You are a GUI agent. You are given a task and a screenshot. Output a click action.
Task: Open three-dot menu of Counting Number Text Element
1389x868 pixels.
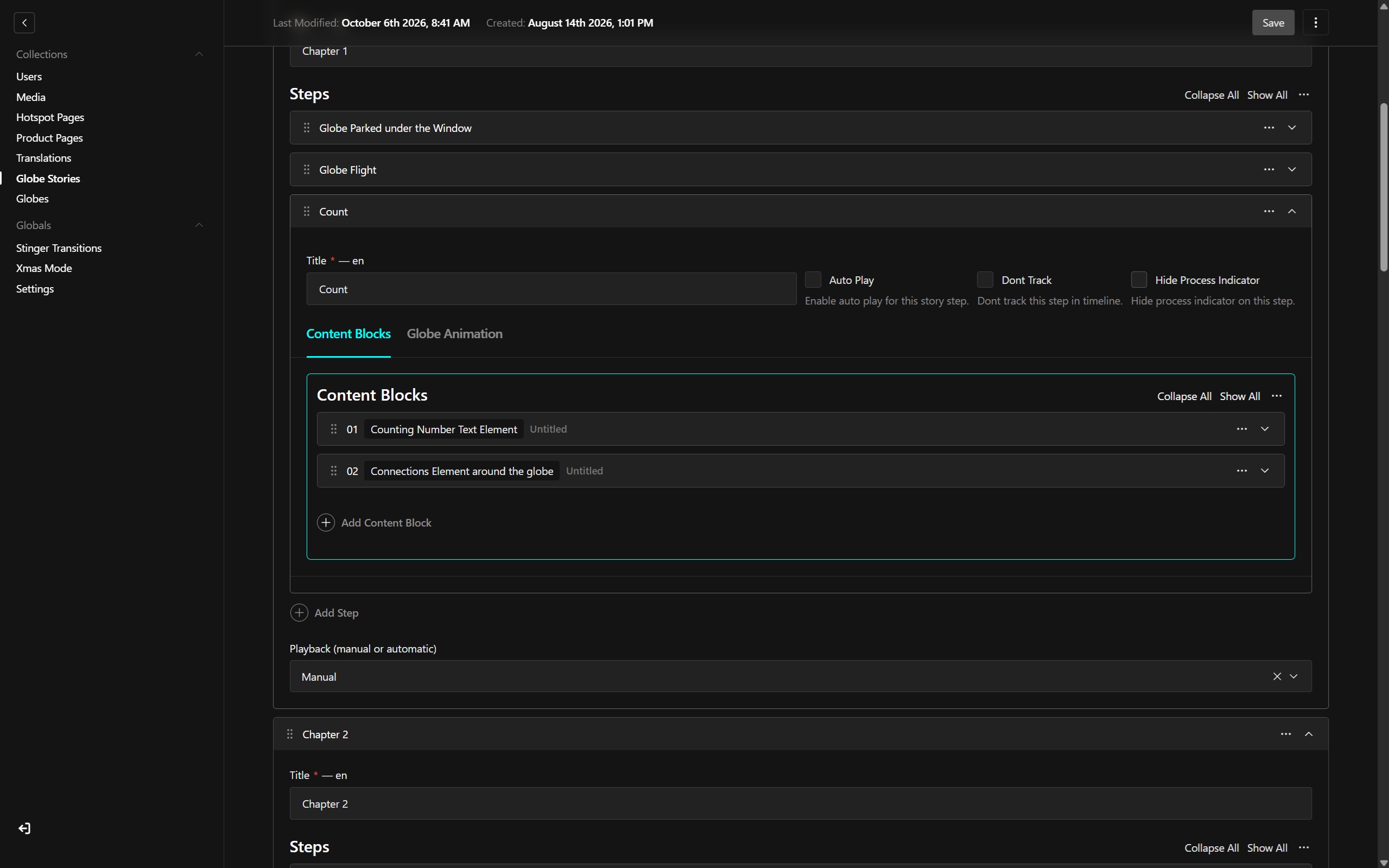point(1242,429)
